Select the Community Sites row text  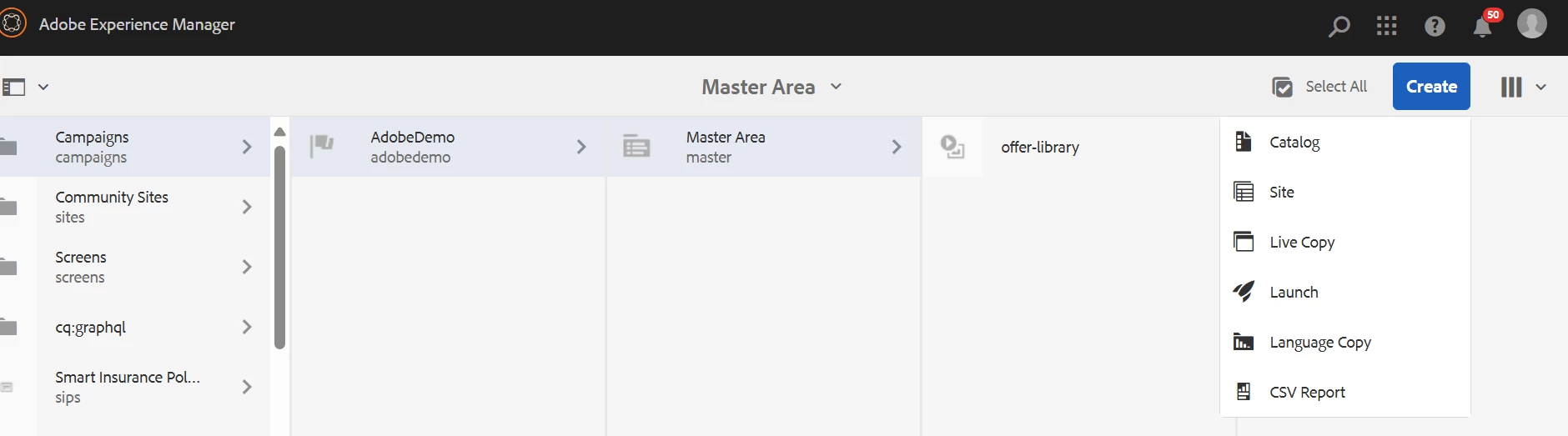tap(112, 207)
